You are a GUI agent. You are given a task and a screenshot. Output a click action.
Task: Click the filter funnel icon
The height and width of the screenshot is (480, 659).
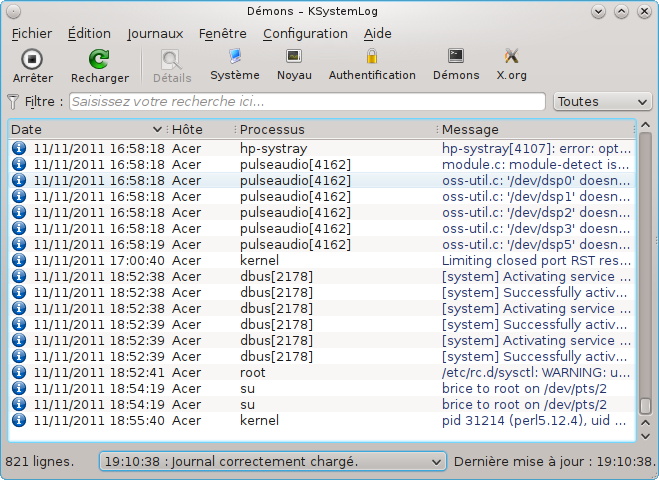pos(13,102)
